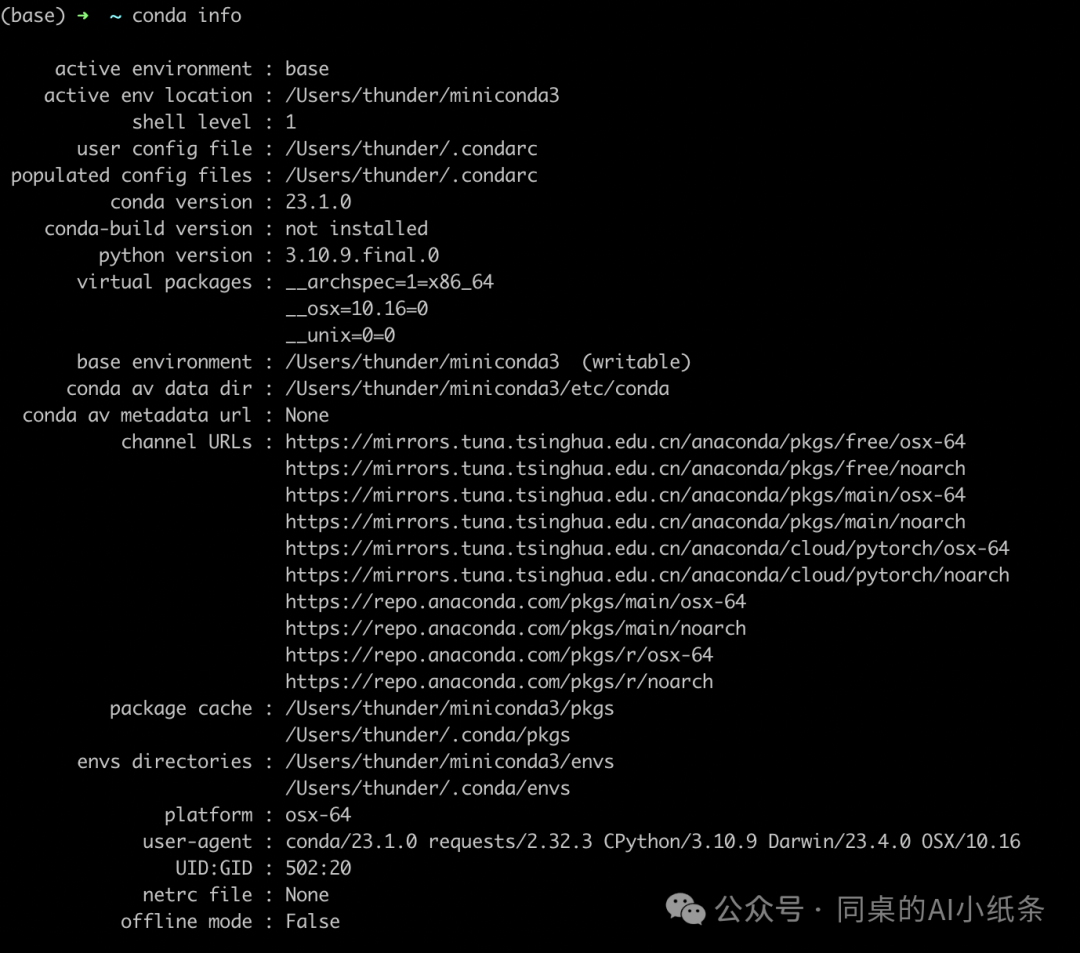Click the "conda info" command text
The image size is (1080, 953).
point(187,15)
